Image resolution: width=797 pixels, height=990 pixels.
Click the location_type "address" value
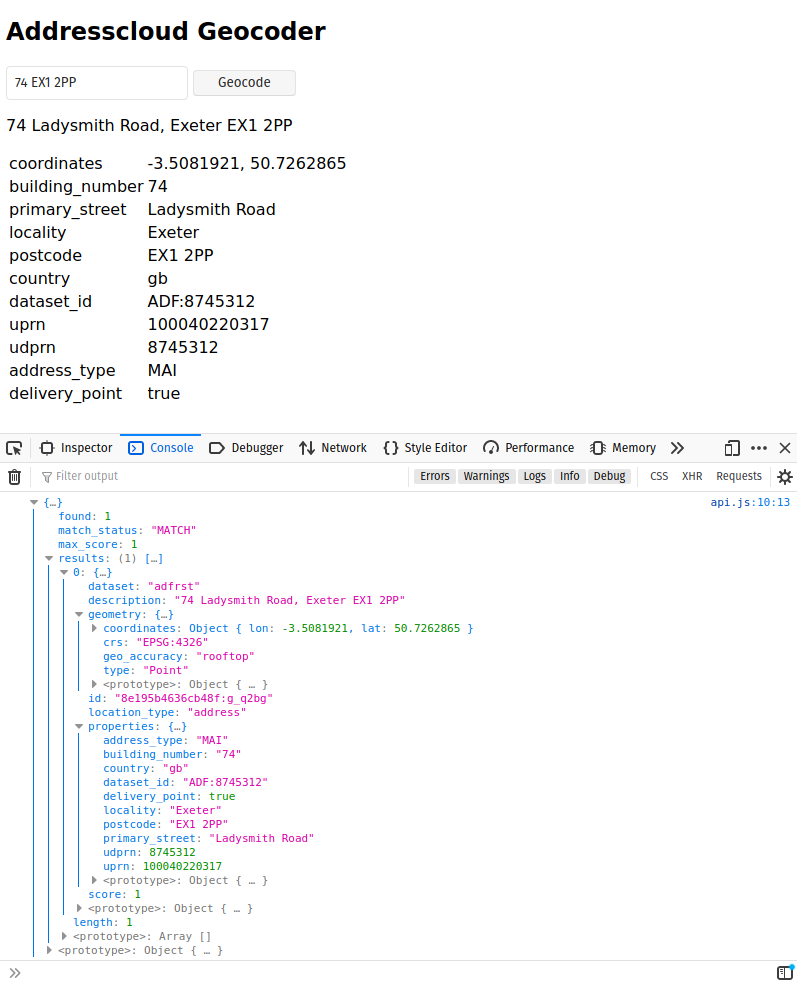217,712
